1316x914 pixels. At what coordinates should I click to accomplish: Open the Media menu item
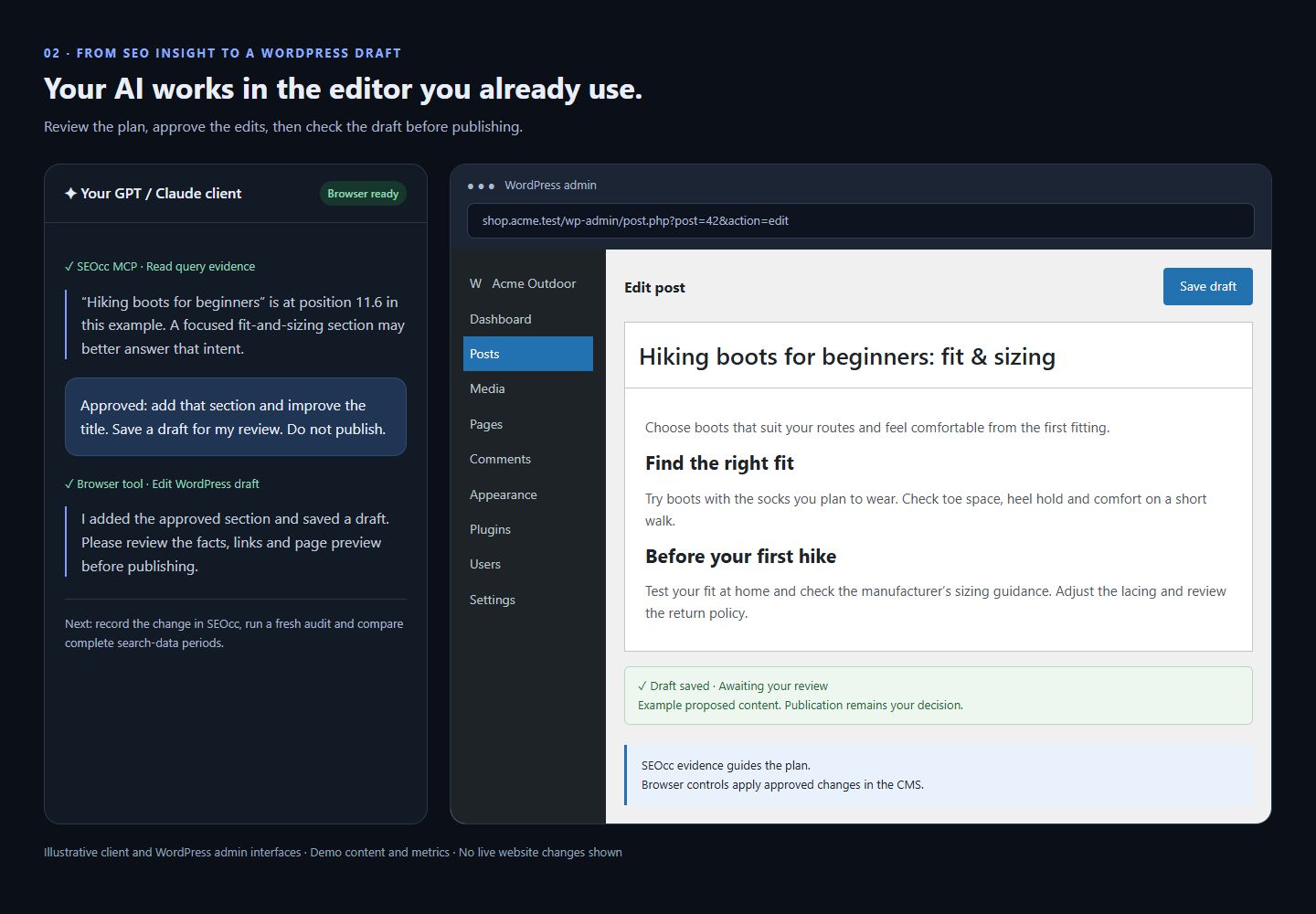(x=528, y=388)
